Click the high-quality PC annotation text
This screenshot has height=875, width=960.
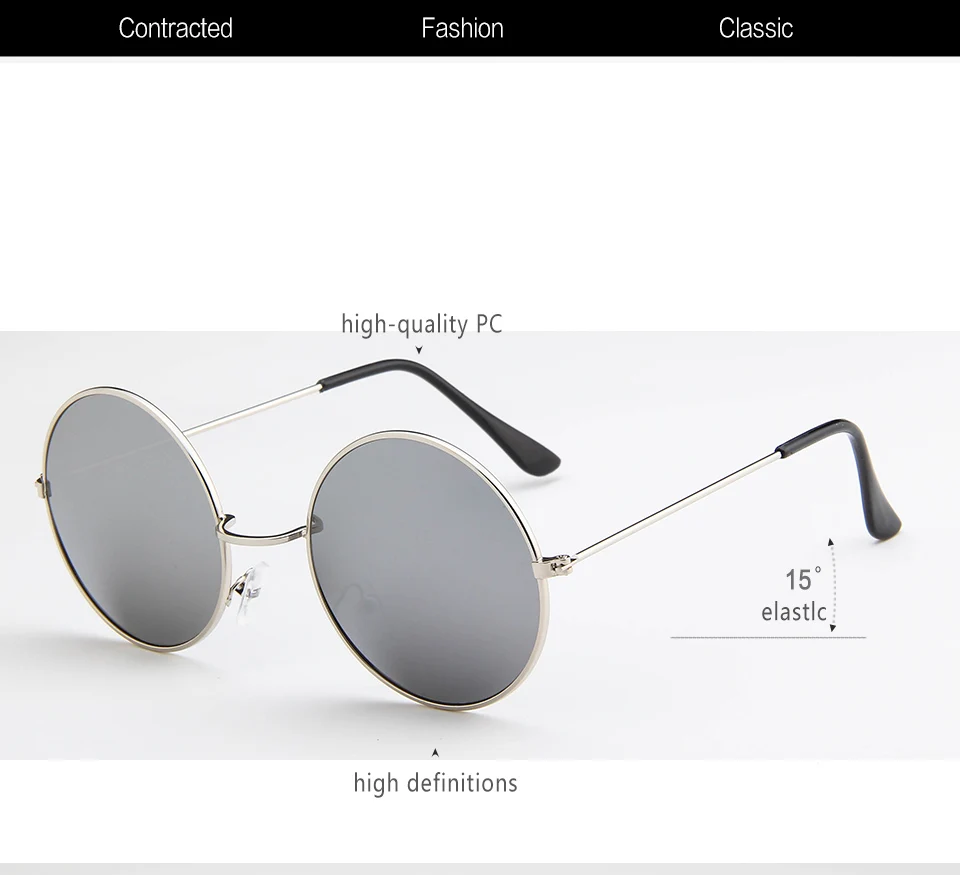point(422,324)
